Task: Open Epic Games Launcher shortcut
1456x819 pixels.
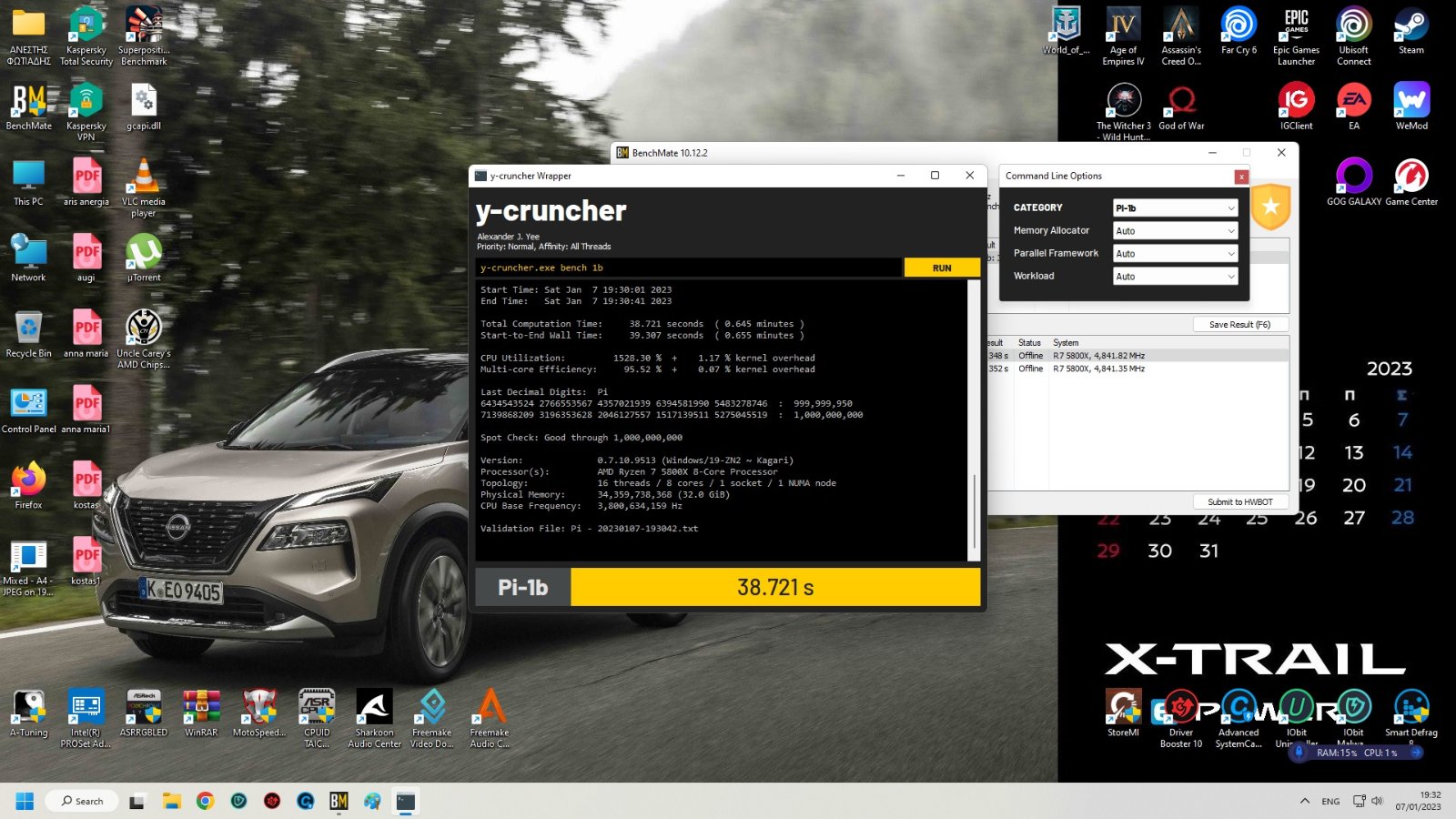Action: pos(1296,36)
